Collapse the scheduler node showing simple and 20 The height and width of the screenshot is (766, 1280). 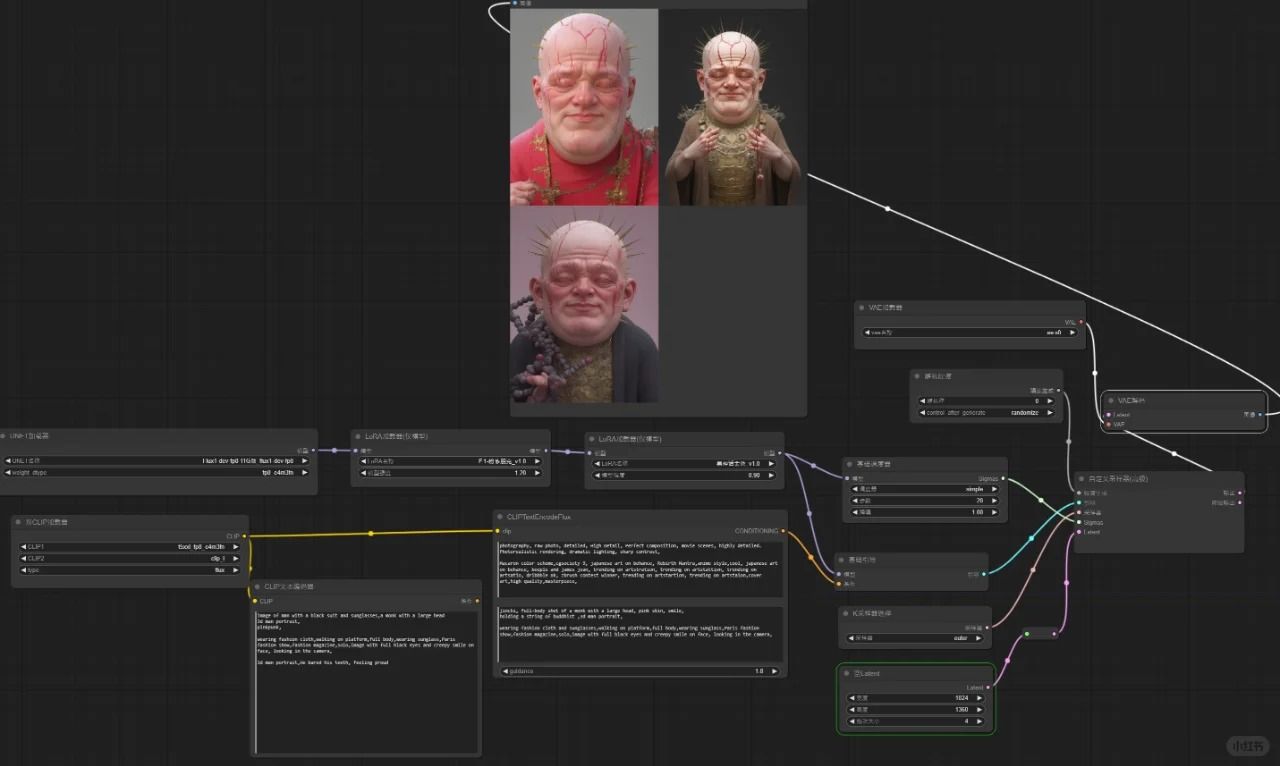850,464
